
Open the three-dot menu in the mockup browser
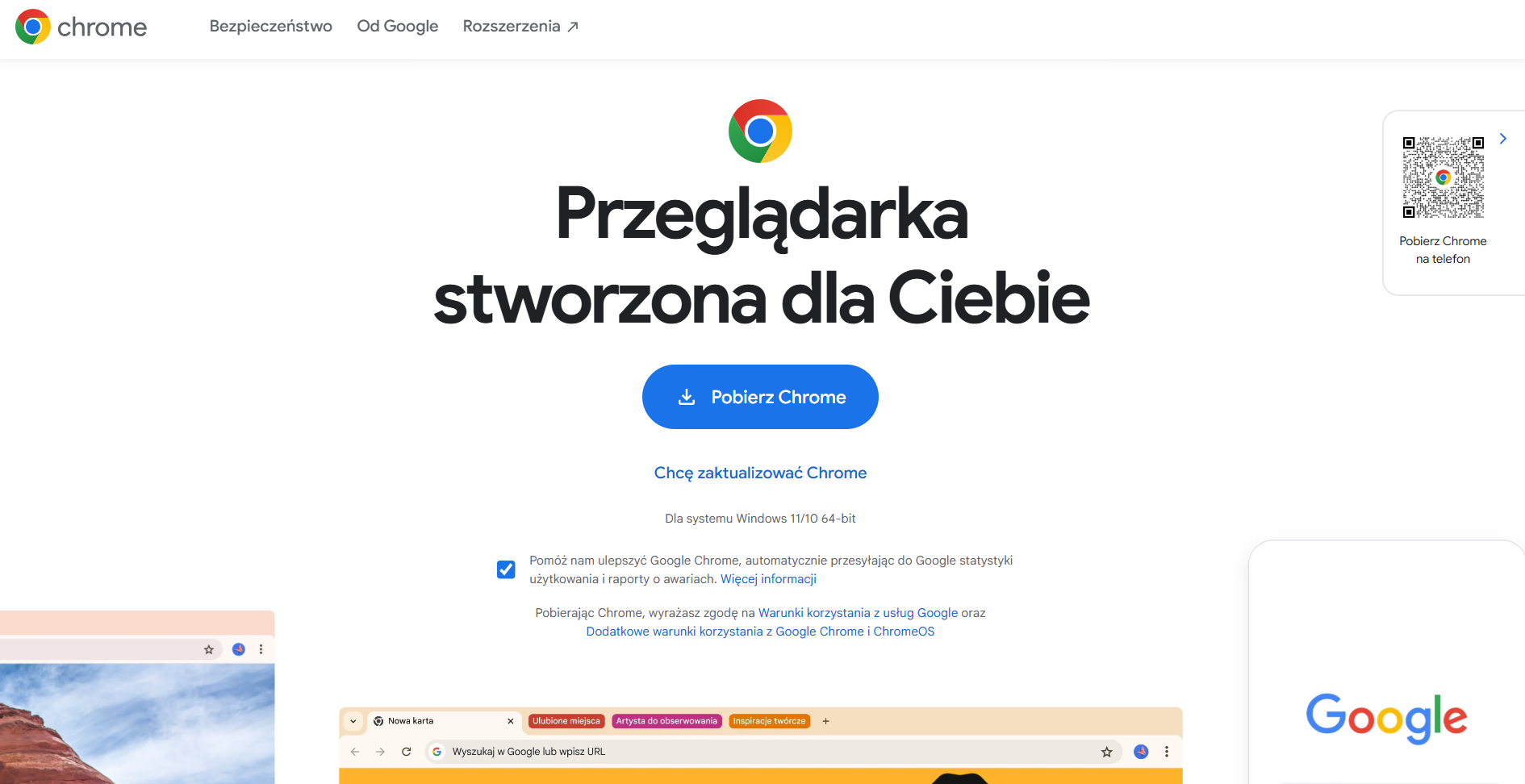(1167, 752)
